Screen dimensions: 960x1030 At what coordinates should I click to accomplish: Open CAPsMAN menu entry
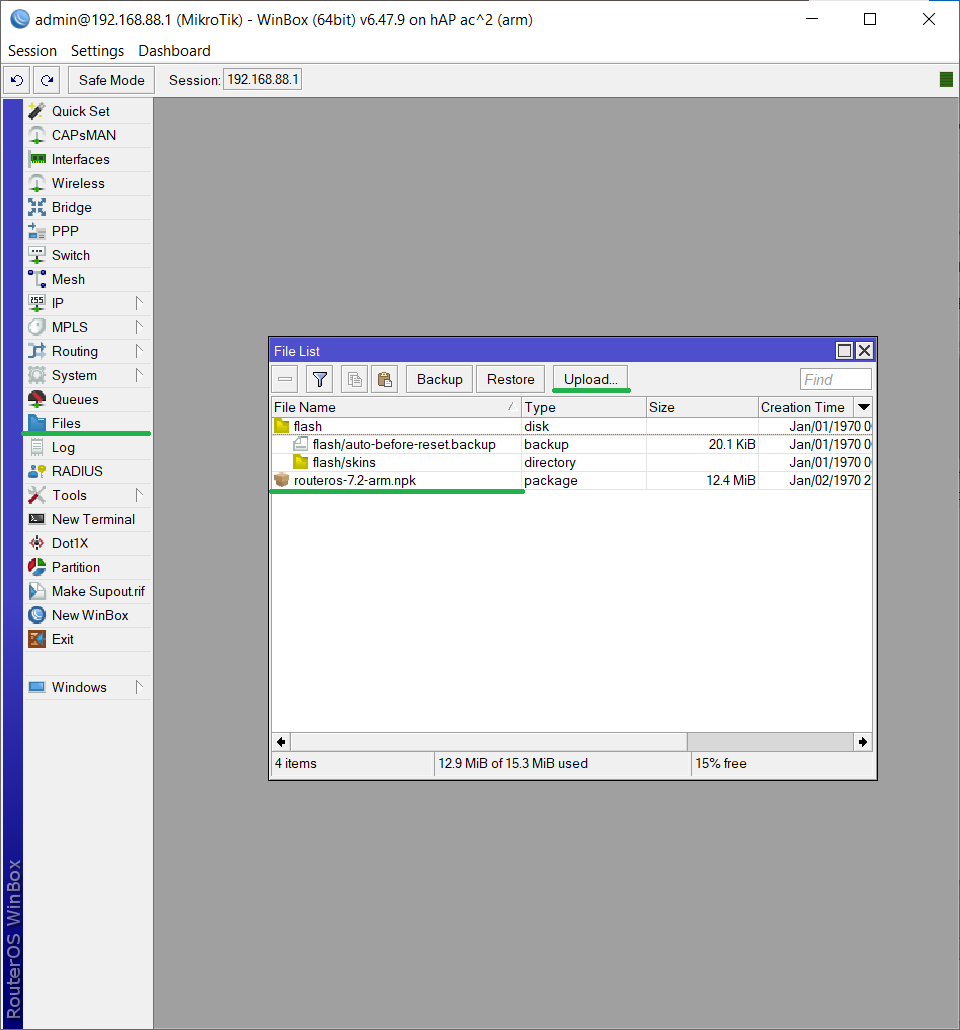point(88,135)
